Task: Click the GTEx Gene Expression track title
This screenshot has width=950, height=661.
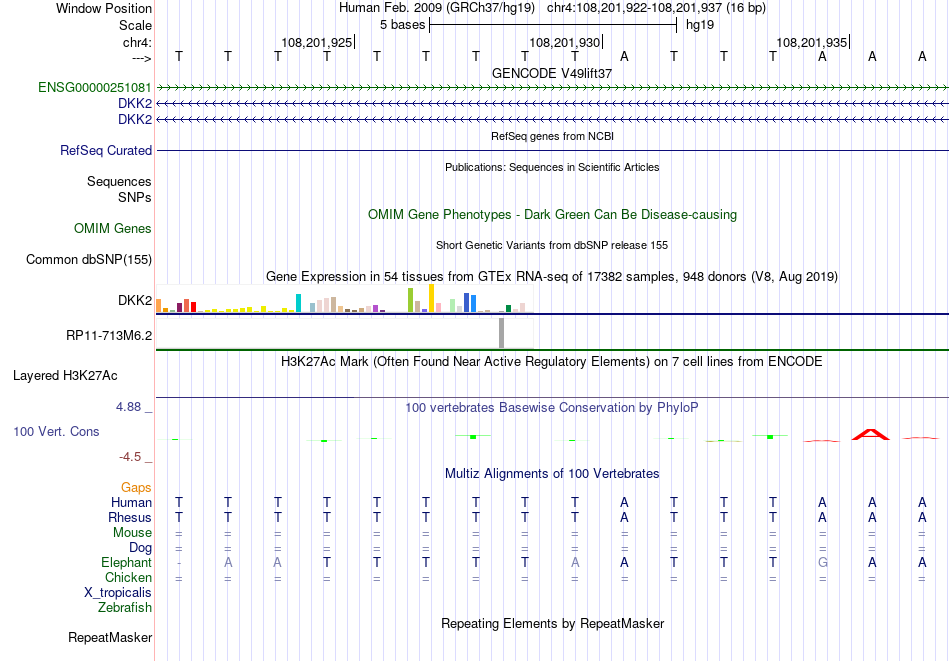Action: point(552,276)
